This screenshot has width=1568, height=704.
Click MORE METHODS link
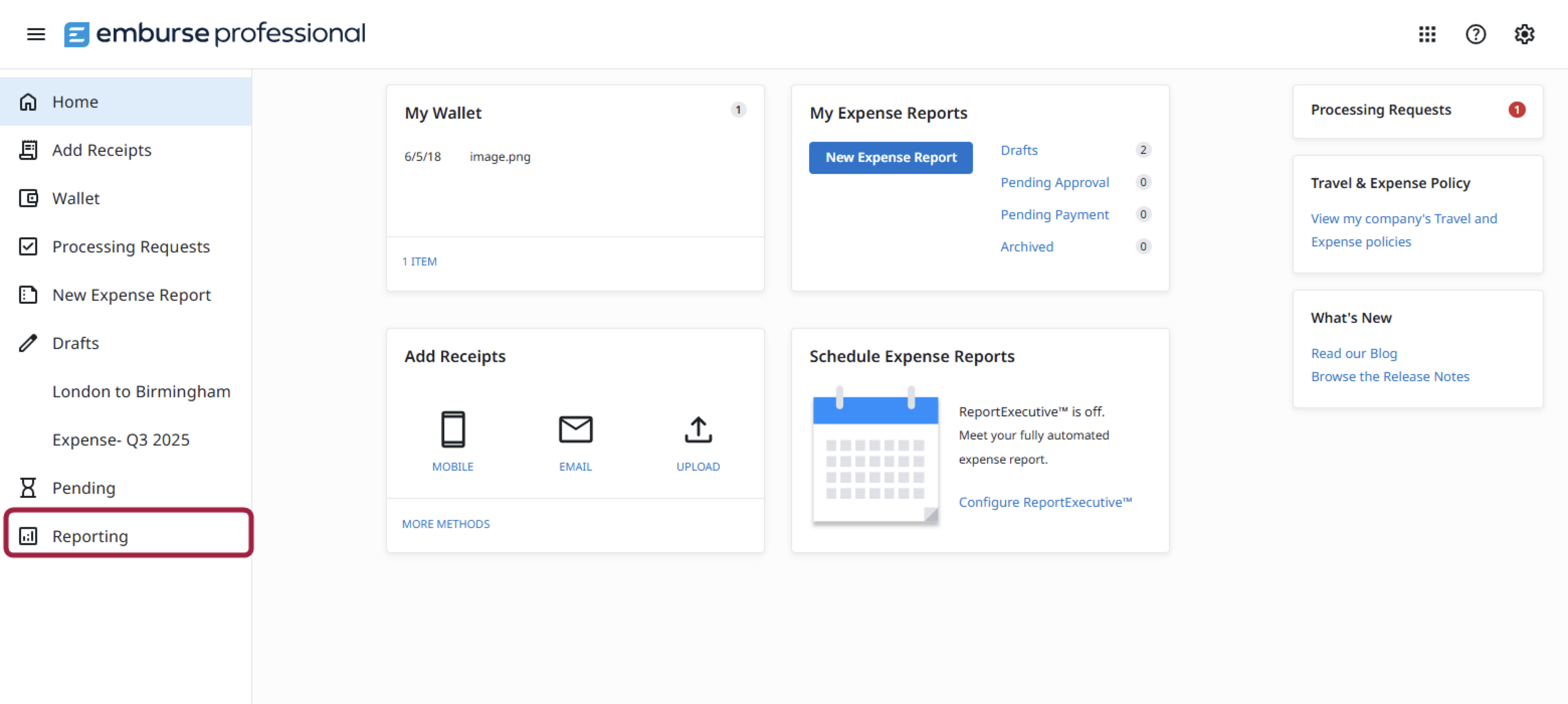446,524
